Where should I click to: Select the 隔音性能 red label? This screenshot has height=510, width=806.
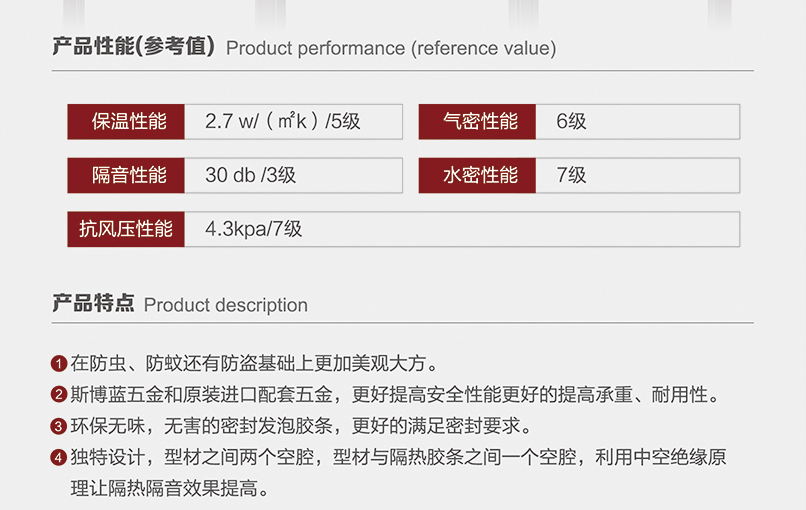126,175
